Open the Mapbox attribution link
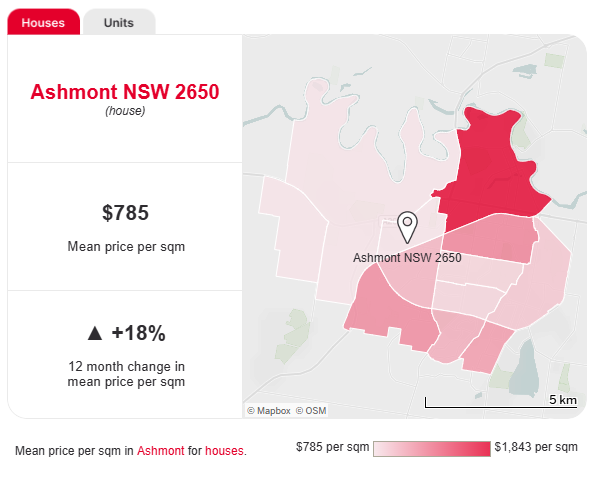This screenshot has width=598, height=479. coord(269,411)
